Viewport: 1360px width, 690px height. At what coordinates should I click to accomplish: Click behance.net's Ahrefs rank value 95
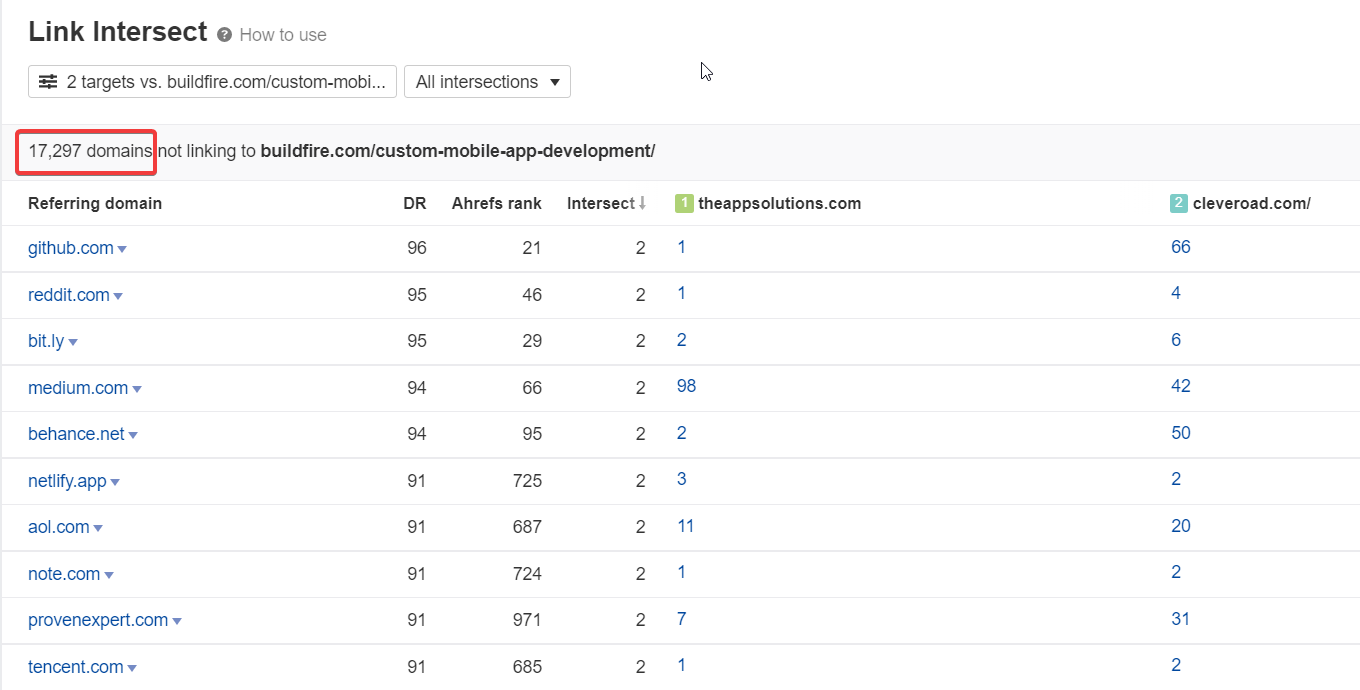[532, 434]
